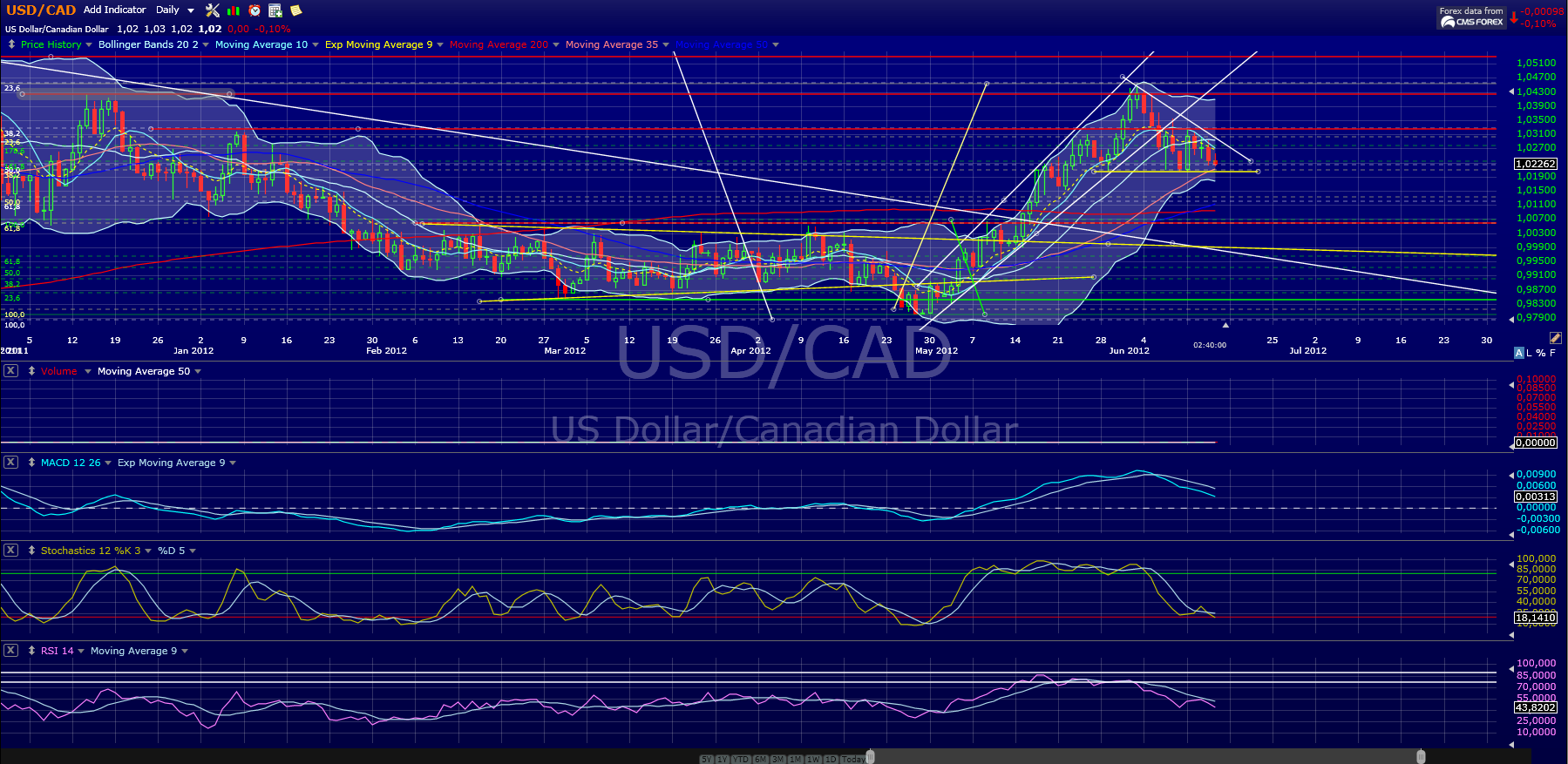Select the 1D time range
This screenshot has width=1568, height=764.
(x=831, y=759)
